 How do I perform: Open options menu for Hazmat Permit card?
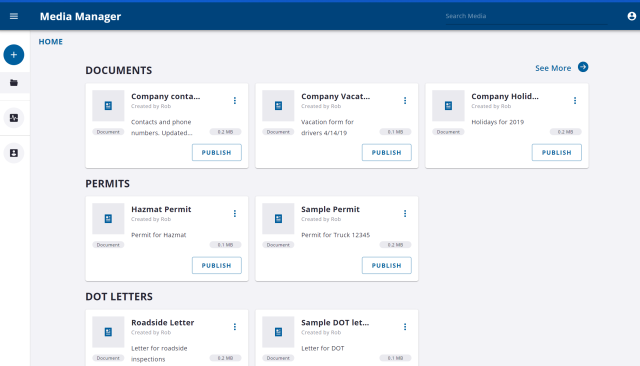pos(235,214)
